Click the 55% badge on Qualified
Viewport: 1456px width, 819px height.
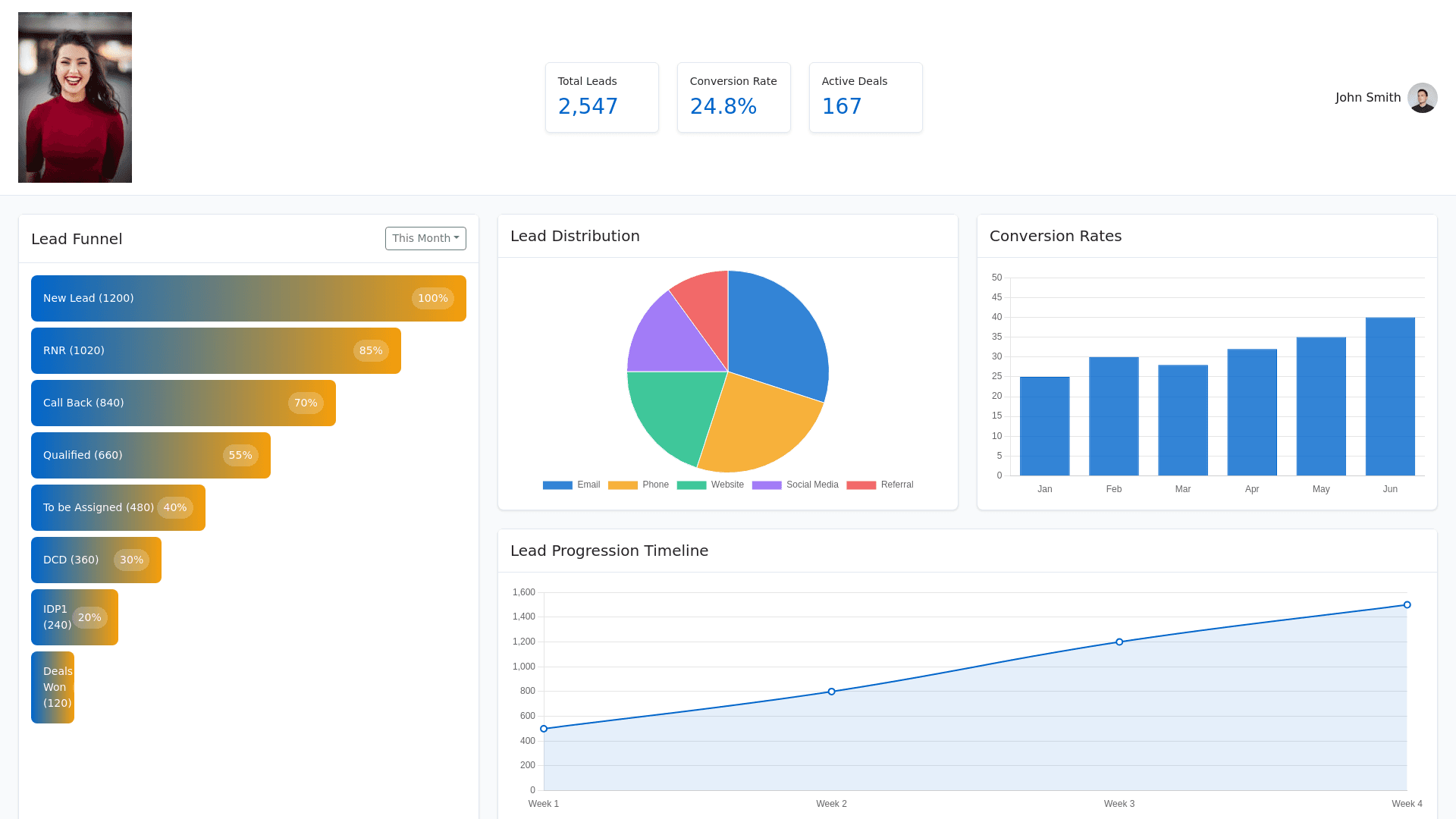(240, 455)
